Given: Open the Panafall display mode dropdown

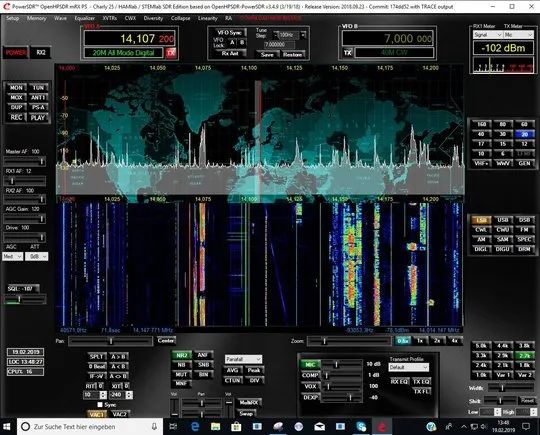Looking at the screenshot, I should 243,359.
